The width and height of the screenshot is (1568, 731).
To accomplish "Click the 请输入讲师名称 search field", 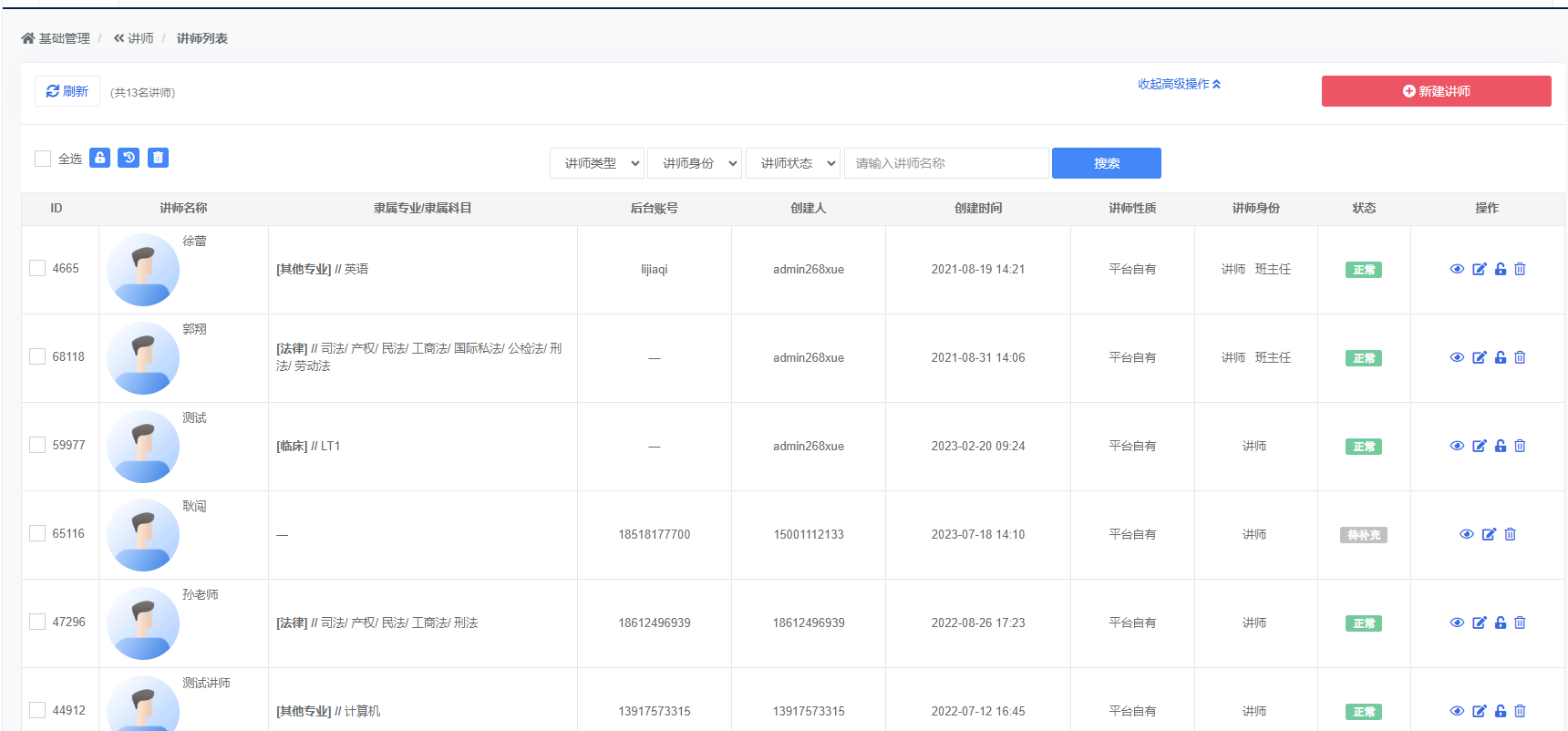I will click(x=946, y=163).
